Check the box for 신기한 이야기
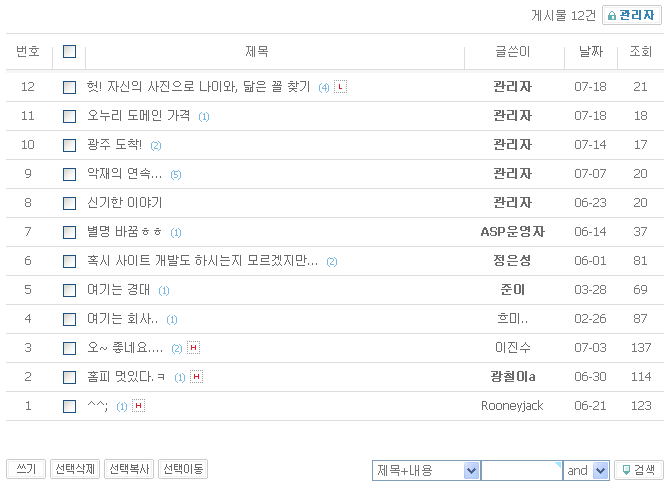Screen dimensions: 670x494 pos(69,203)
